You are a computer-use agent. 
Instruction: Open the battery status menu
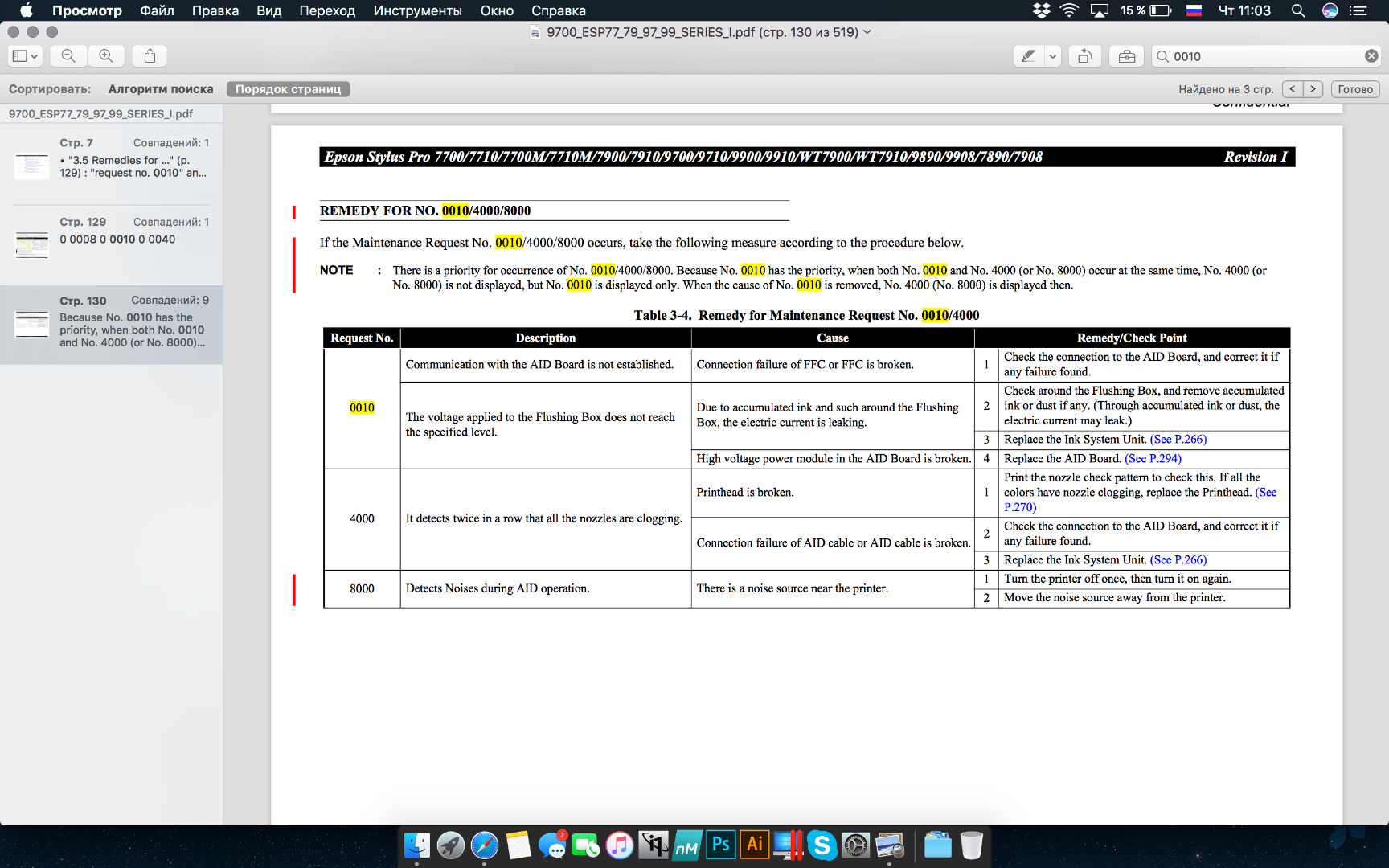click(x=1146, y=10)
